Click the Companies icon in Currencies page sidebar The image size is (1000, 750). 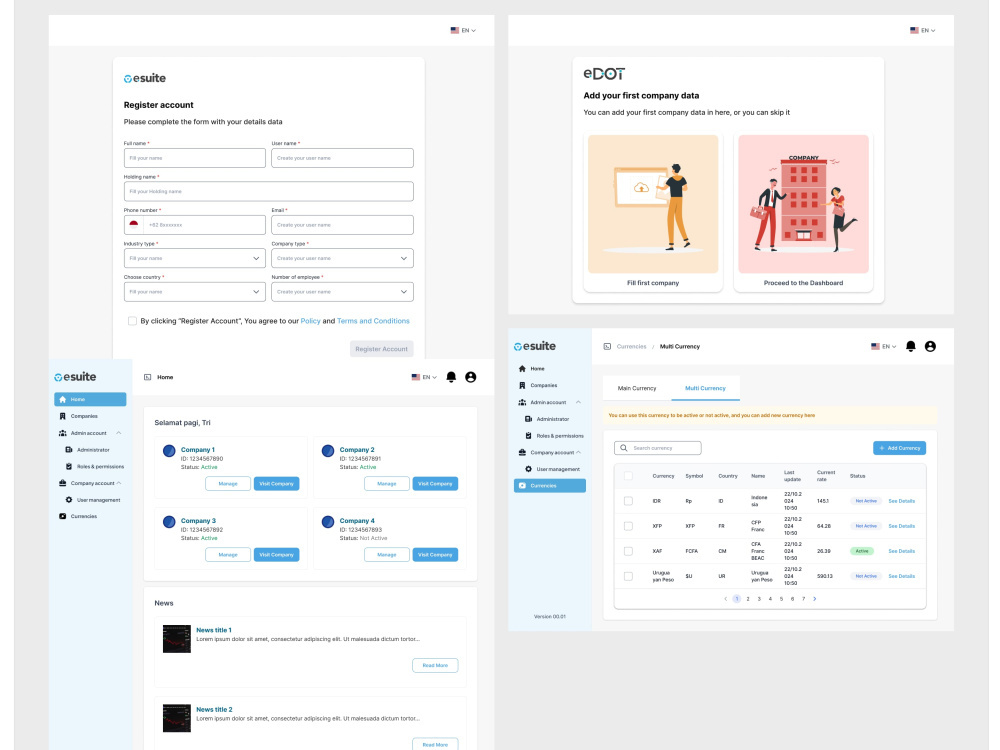[522, 385]
